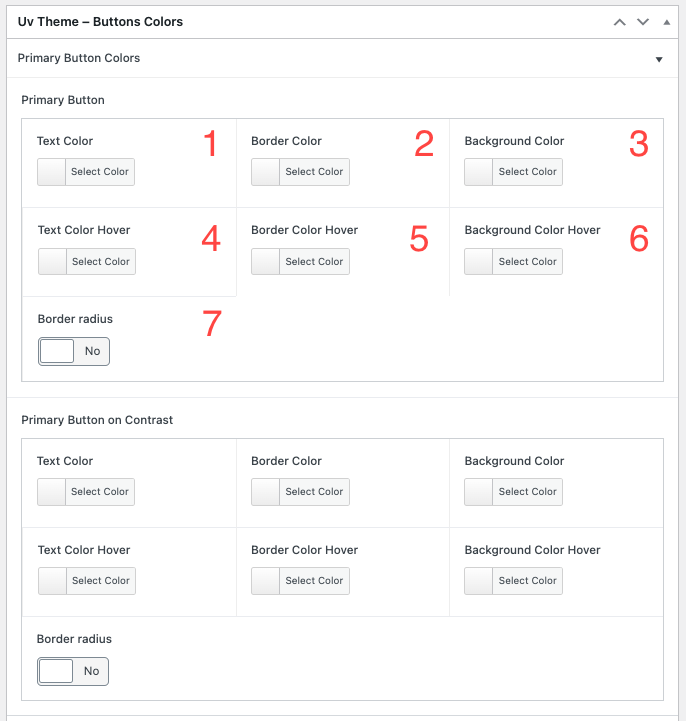Set Primary Button Background Color Hover
Screen dimensions: 686x721
(x=514, y=262)
